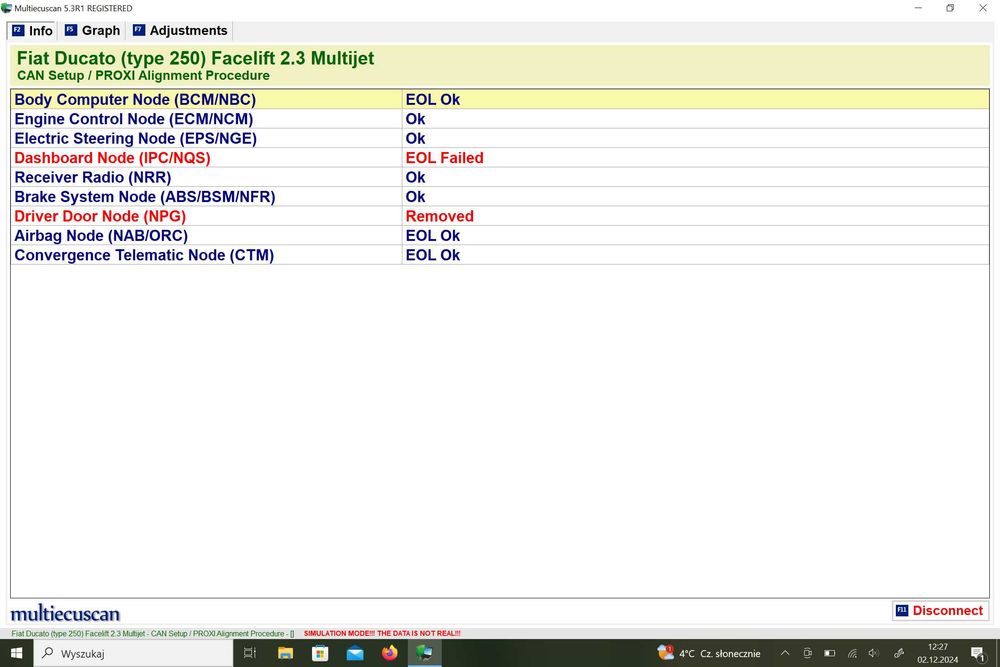Select the Driver Door Node (NPG) row
The width and height of the screenshot is (1000, 667).
point(499,216)
